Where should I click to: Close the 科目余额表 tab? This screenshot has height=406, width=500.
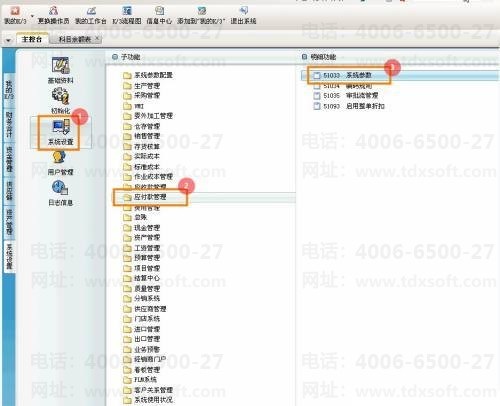click(x=97, y=39)
